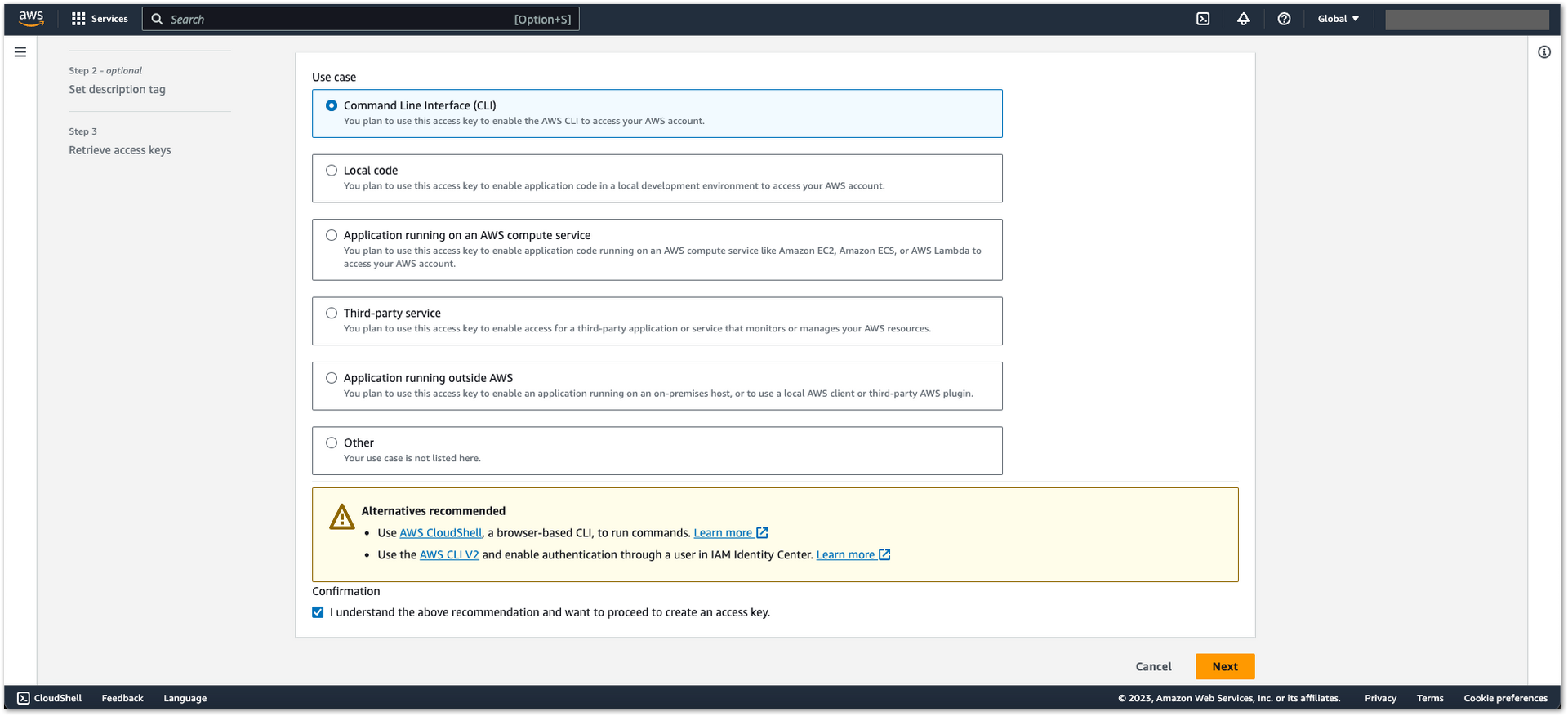
Task: Open the help question mark icon
Action: (x=1284, y=19)
